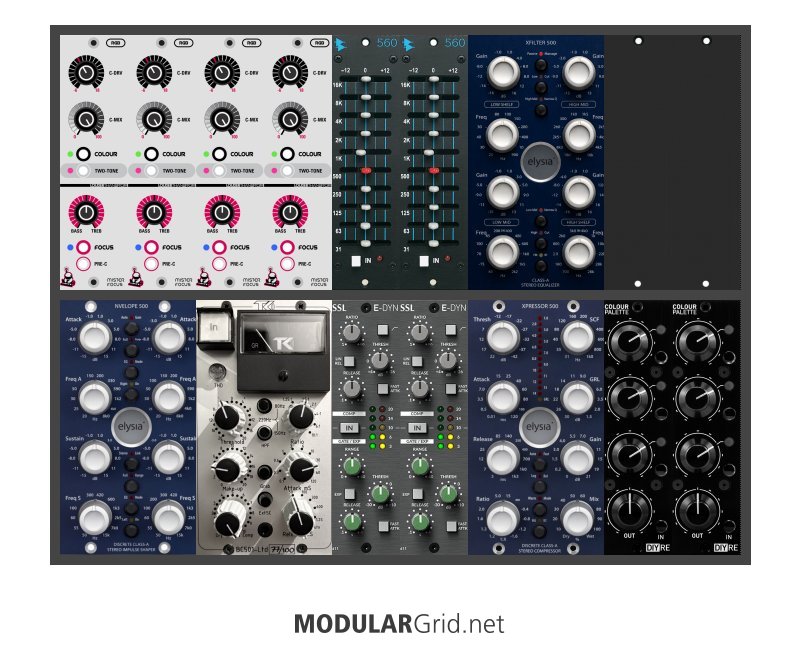Click the elysia badge on XPRESSOR 500

point(539,427)
